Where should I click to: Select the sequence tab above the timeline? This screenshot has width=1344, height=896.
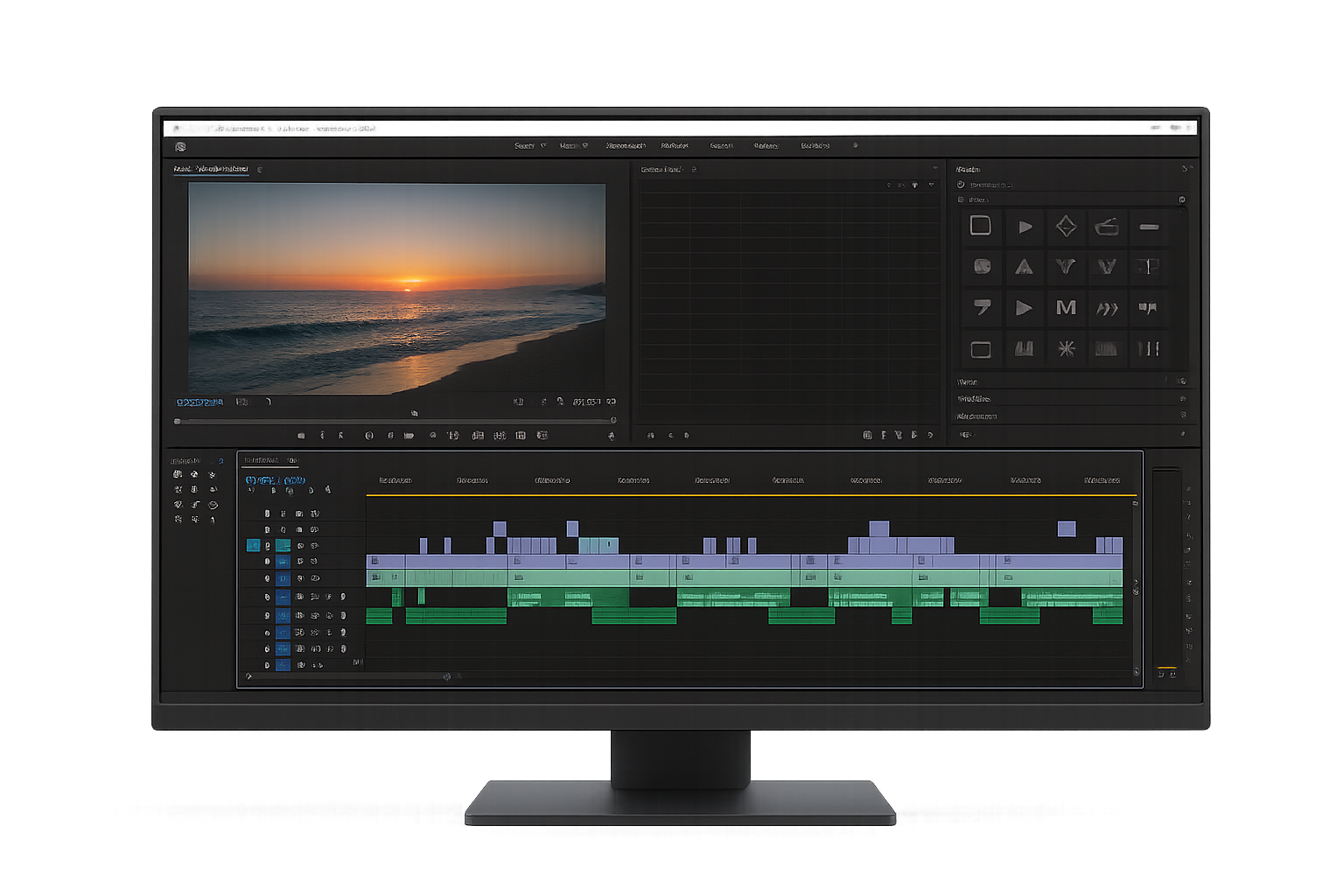tap(261, 460)
